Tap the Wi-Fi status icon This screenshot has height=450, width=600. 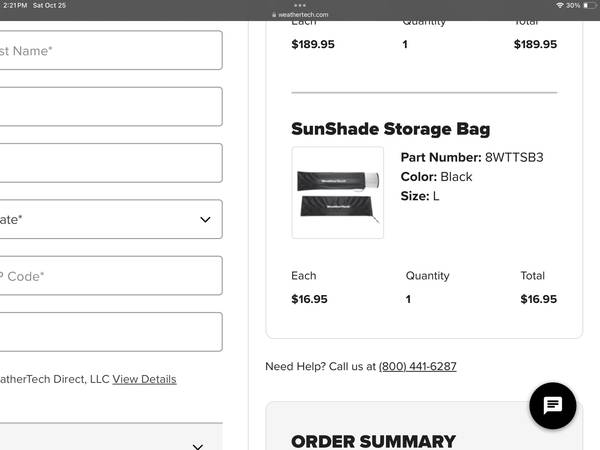[561, 6]
